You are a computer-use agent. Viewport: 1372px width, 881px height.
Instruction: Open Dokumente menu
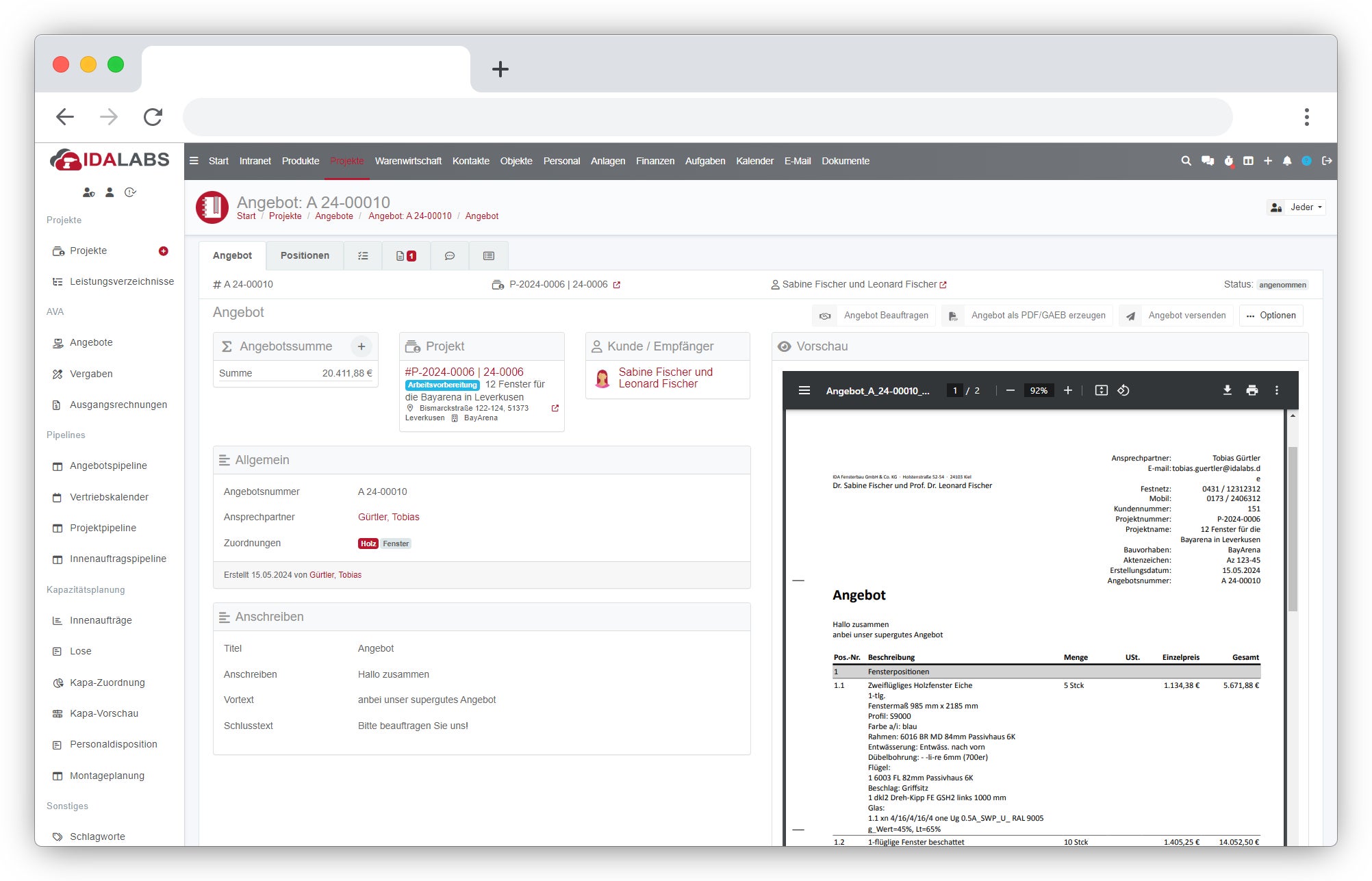846,161
